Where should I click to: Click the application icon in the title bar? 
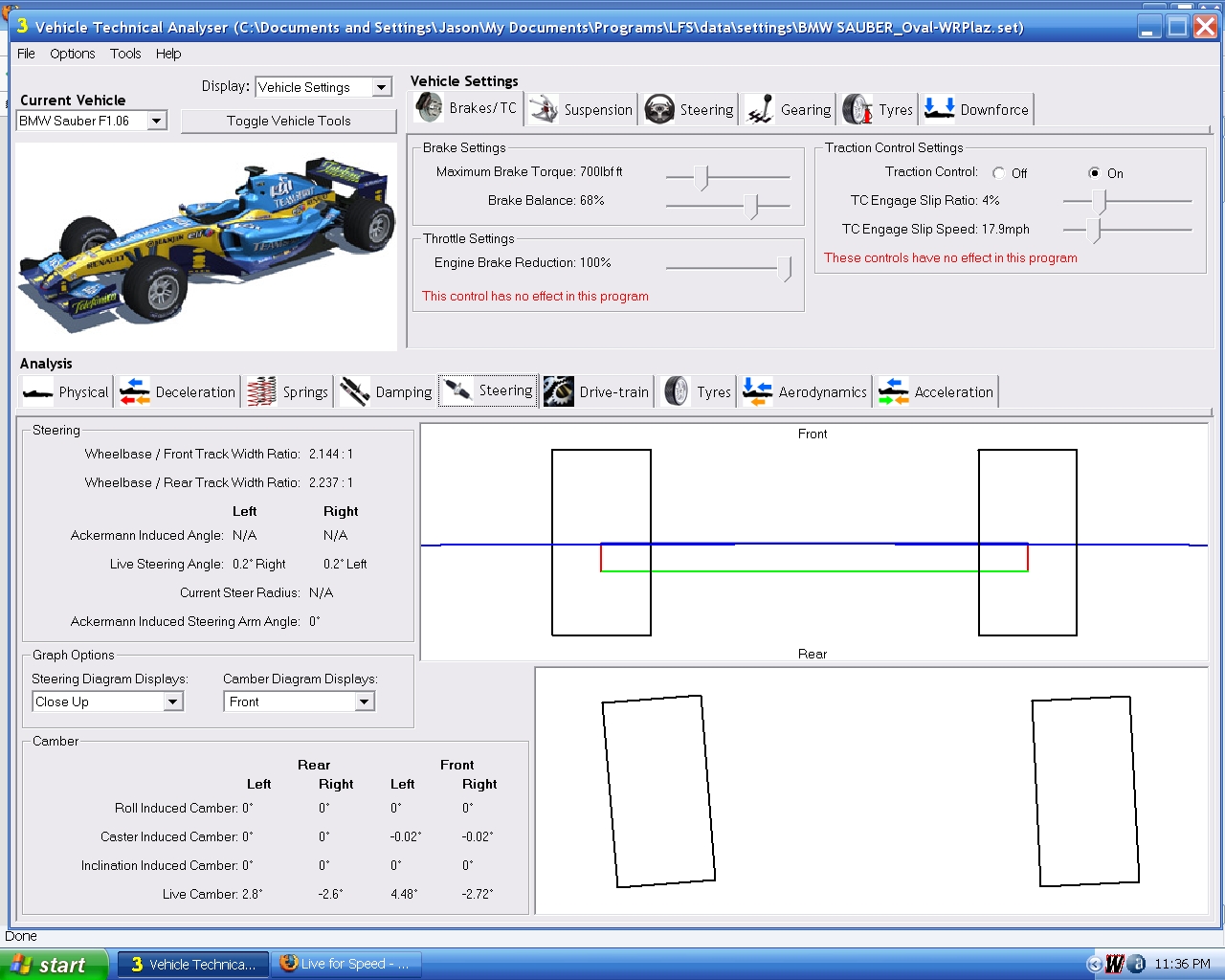(x=22, y=26)
